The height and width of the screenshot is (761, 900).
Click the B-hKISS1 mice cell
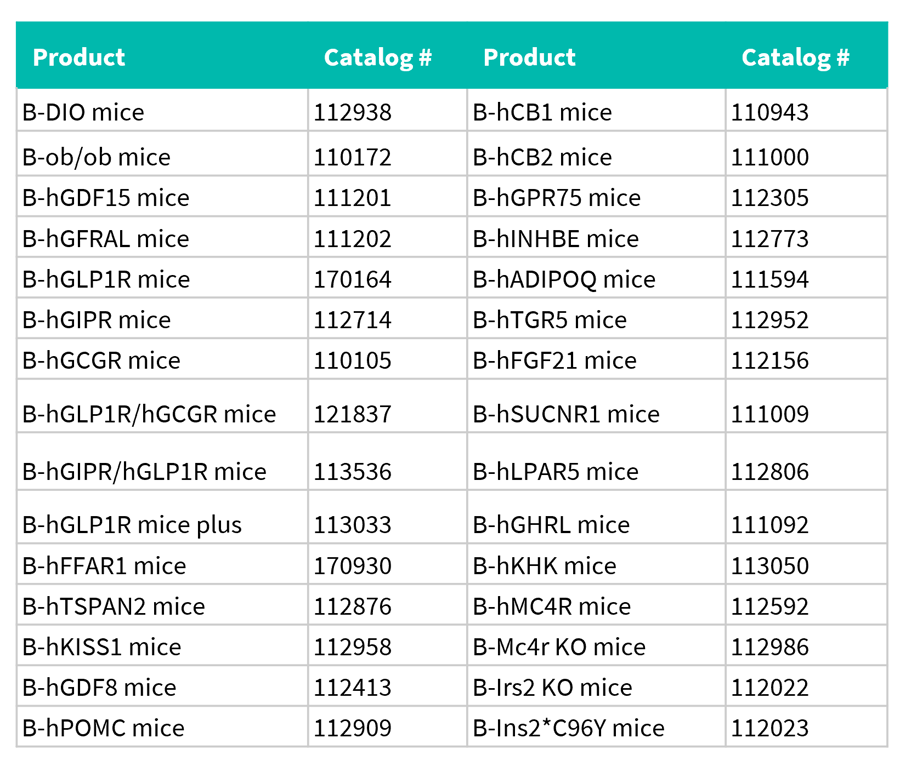point(162,646)
